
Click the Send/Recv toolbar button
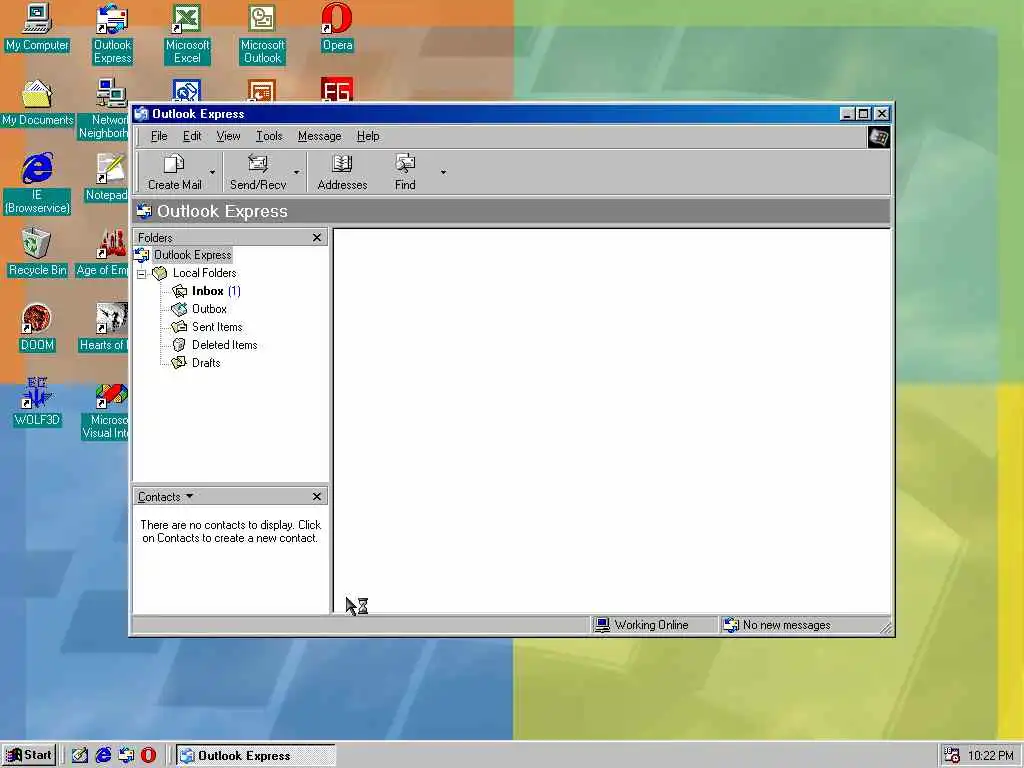[258, 172]
